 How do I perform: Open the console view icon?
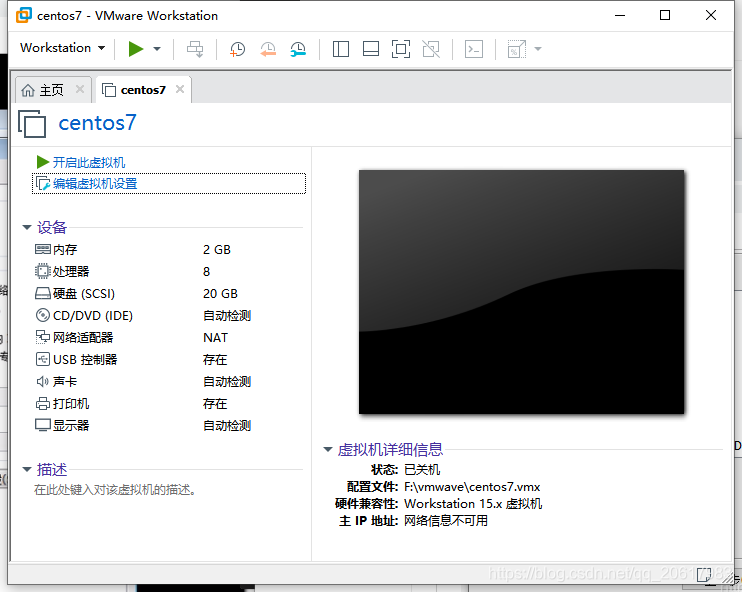coord(474,49)
